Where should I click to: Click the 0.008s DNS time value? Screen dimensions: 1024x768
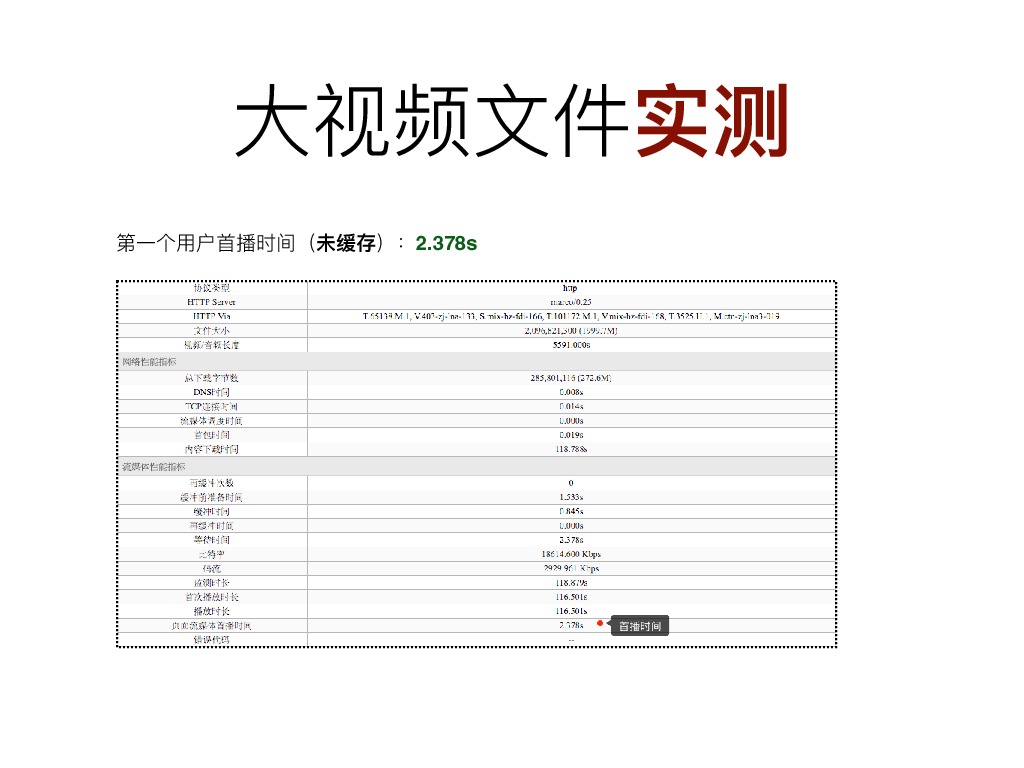point(571,392)
